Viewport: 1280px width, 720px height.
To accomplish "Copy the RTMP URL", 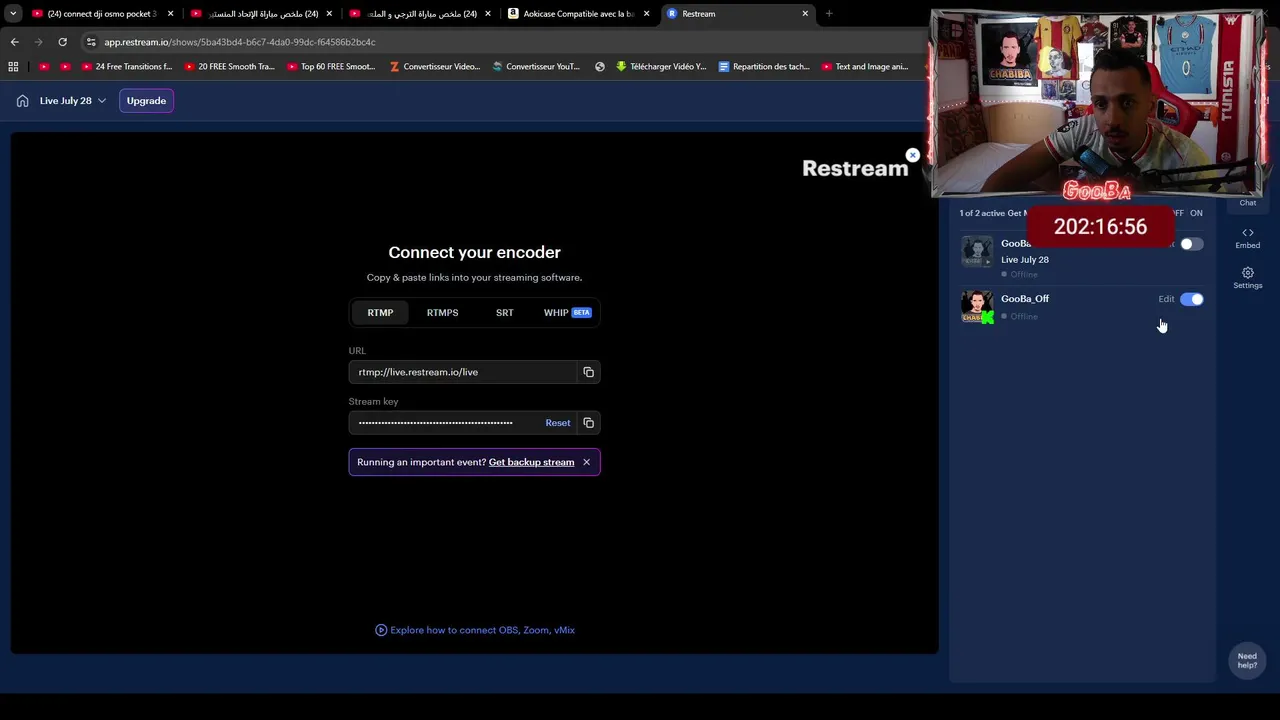I will [588, 372].
